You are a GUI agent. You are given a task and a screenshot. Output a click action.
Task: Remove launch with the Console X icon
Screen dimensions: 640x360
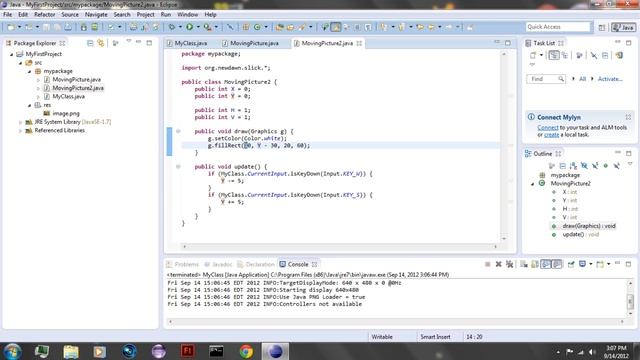498,264
